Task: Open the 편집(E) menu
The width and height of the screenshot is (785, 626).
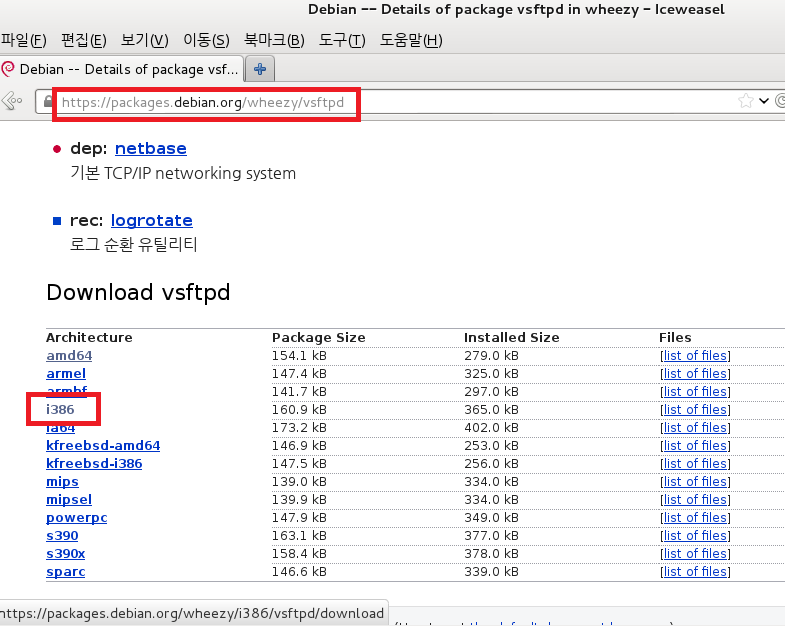Action: coord(84,40)
